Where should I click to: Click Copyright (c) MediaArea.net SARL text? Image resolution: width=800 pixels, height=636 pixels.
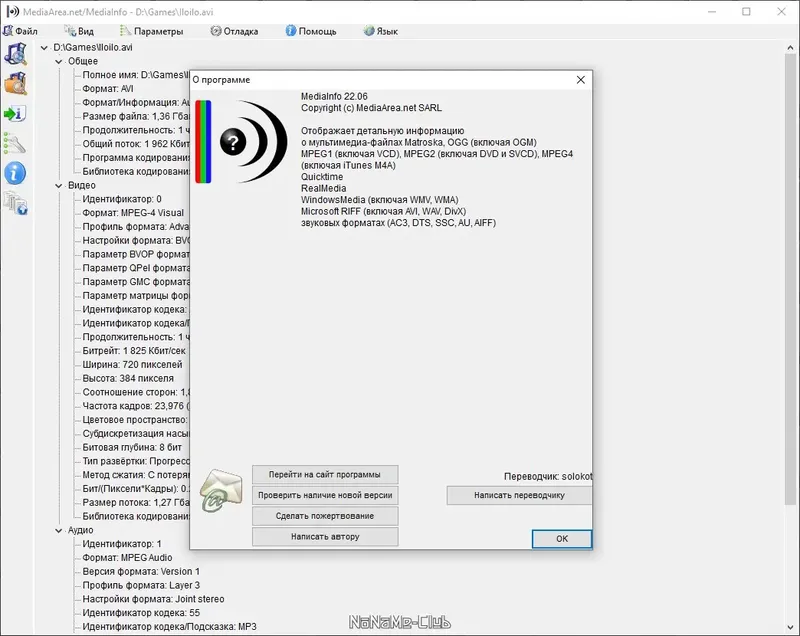pyautogui.click(x=371, y=108)
